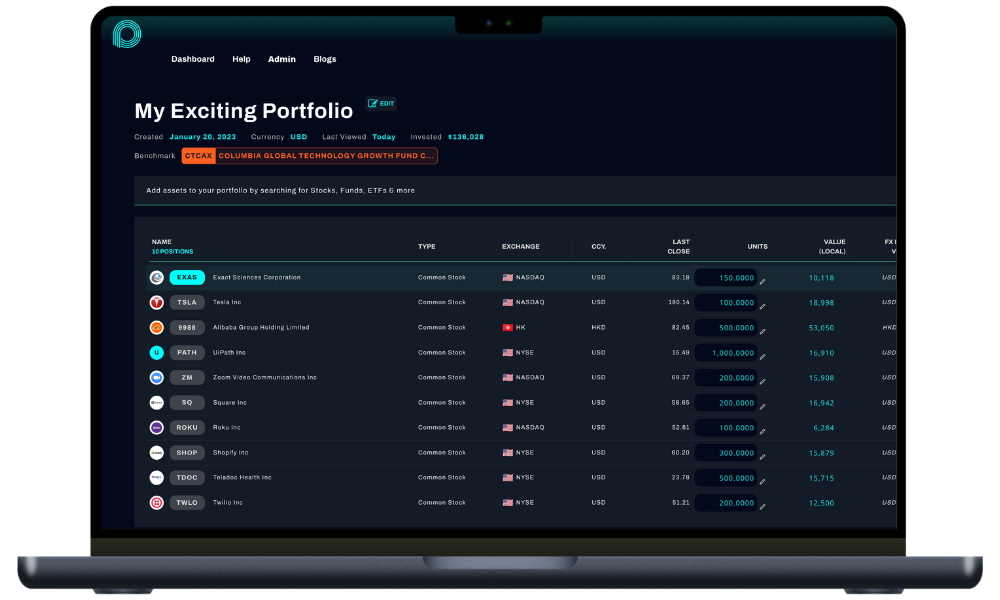Click Alibaba Group Holding Limited name

[261, 328]
